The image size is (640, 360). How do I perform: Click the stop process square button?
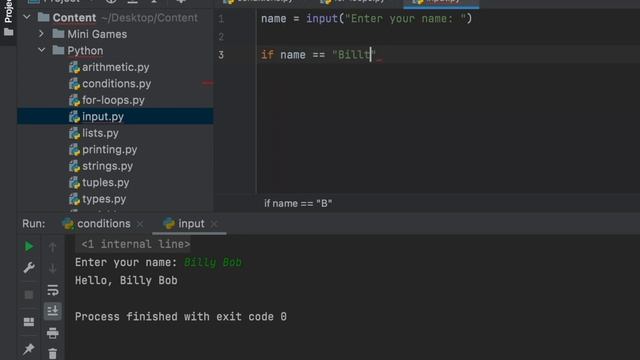point(29,294)
